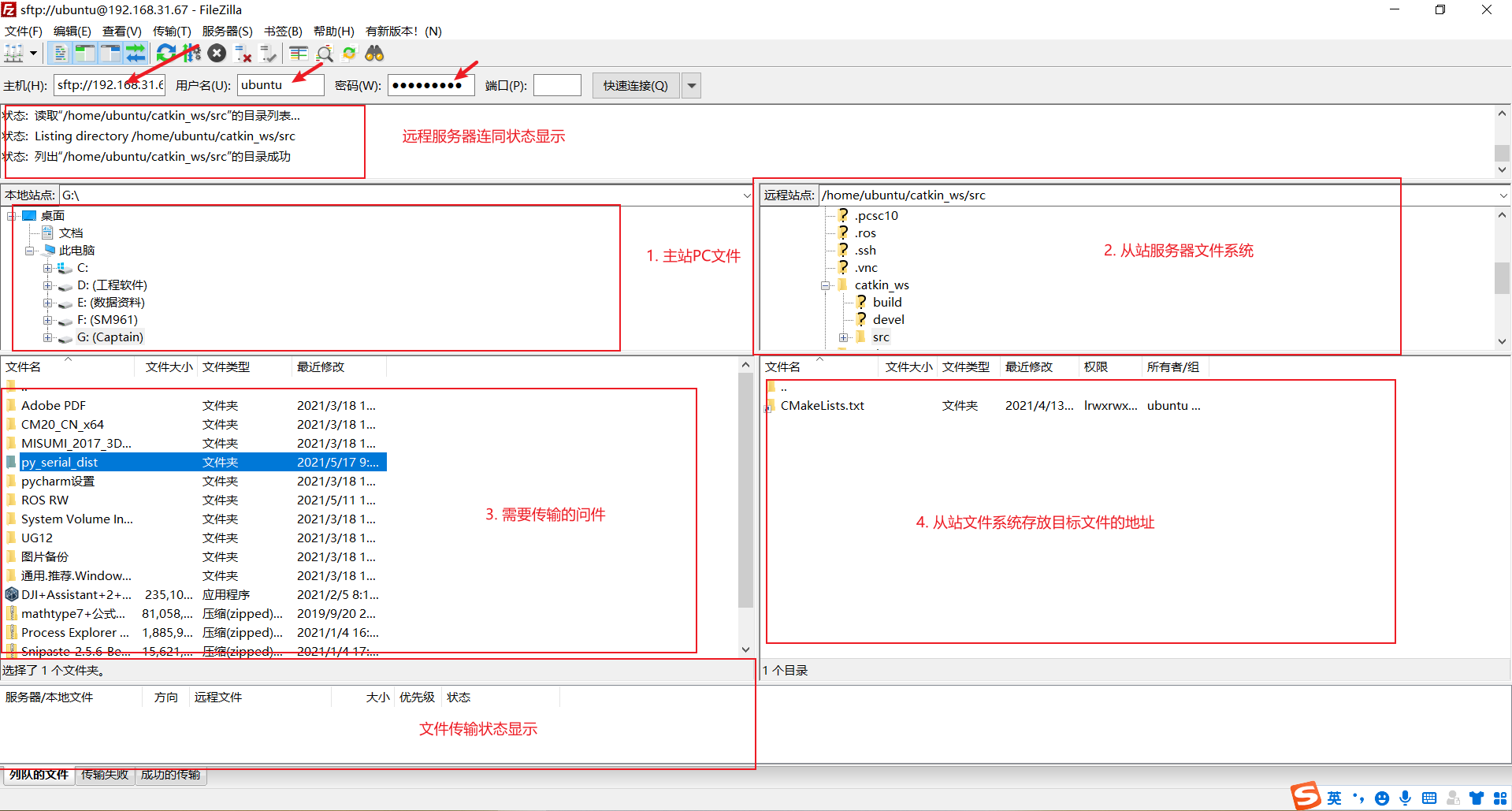The image size is (1512, 811).
Task: Collapse the 桌面 tree node
Action: click(x=12, y=216)
